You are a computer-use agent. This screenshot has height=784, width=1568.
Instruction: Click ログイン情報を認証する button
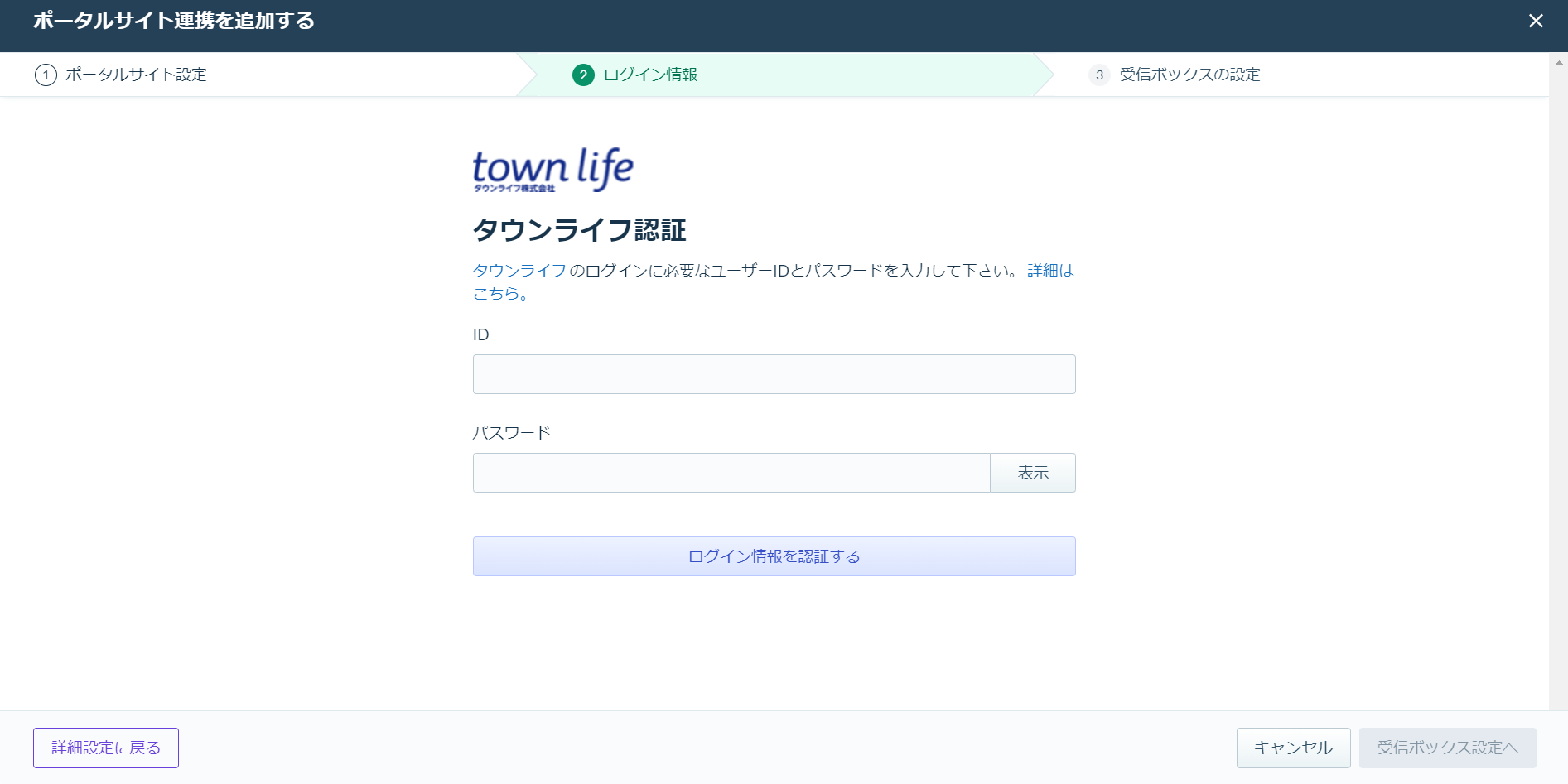pyautogui.click(x=774, y=556)
